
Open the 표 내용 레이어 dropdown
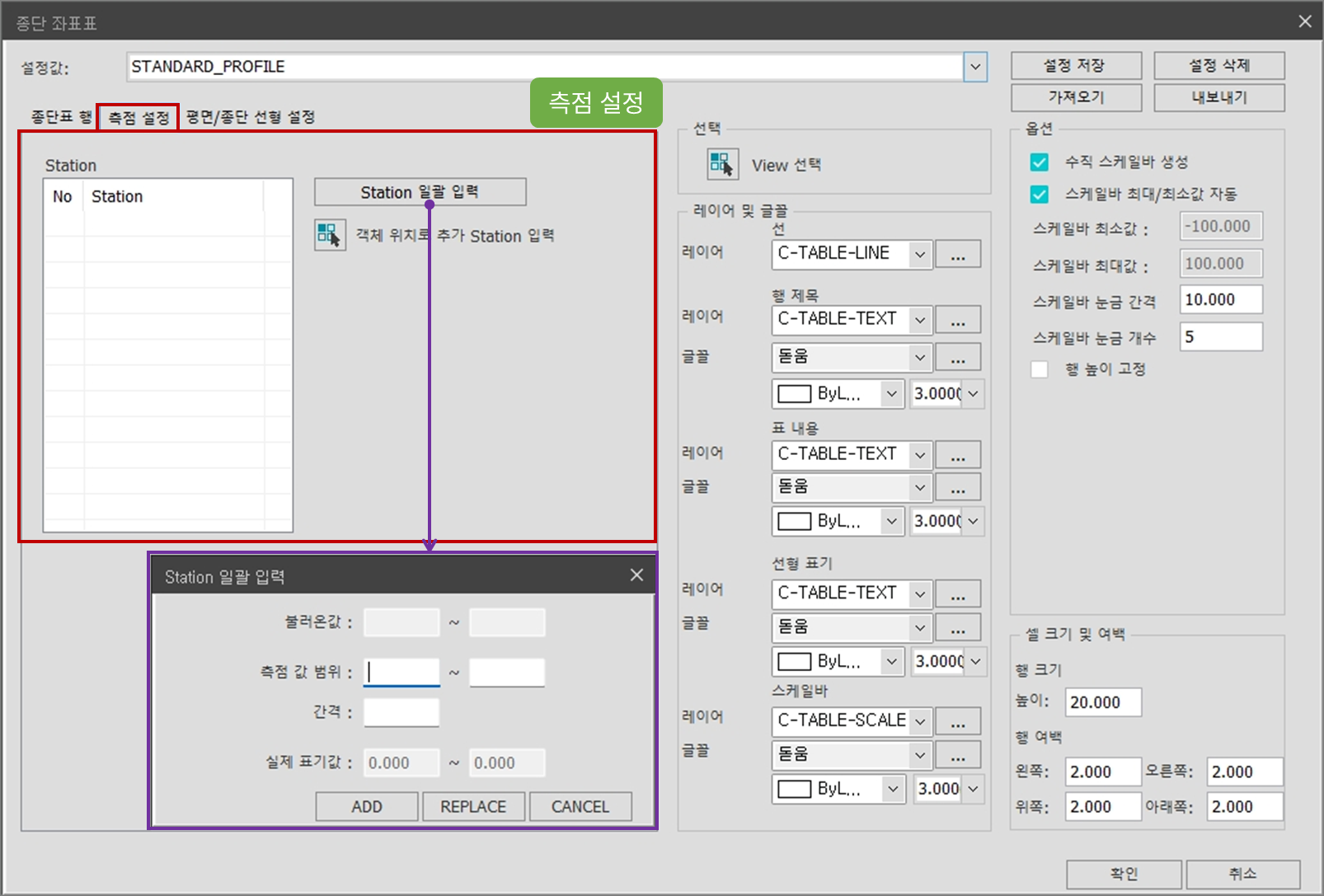pos(920,454)
